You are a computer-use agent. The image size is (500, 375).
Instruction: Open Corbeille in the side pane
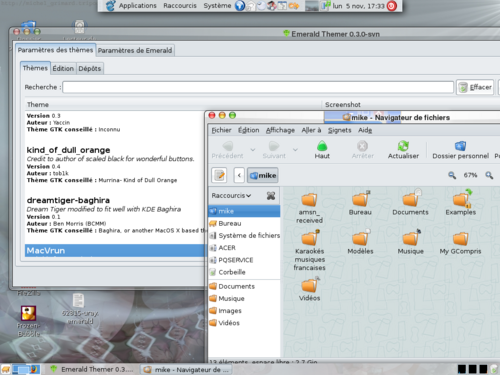[245, 272]
